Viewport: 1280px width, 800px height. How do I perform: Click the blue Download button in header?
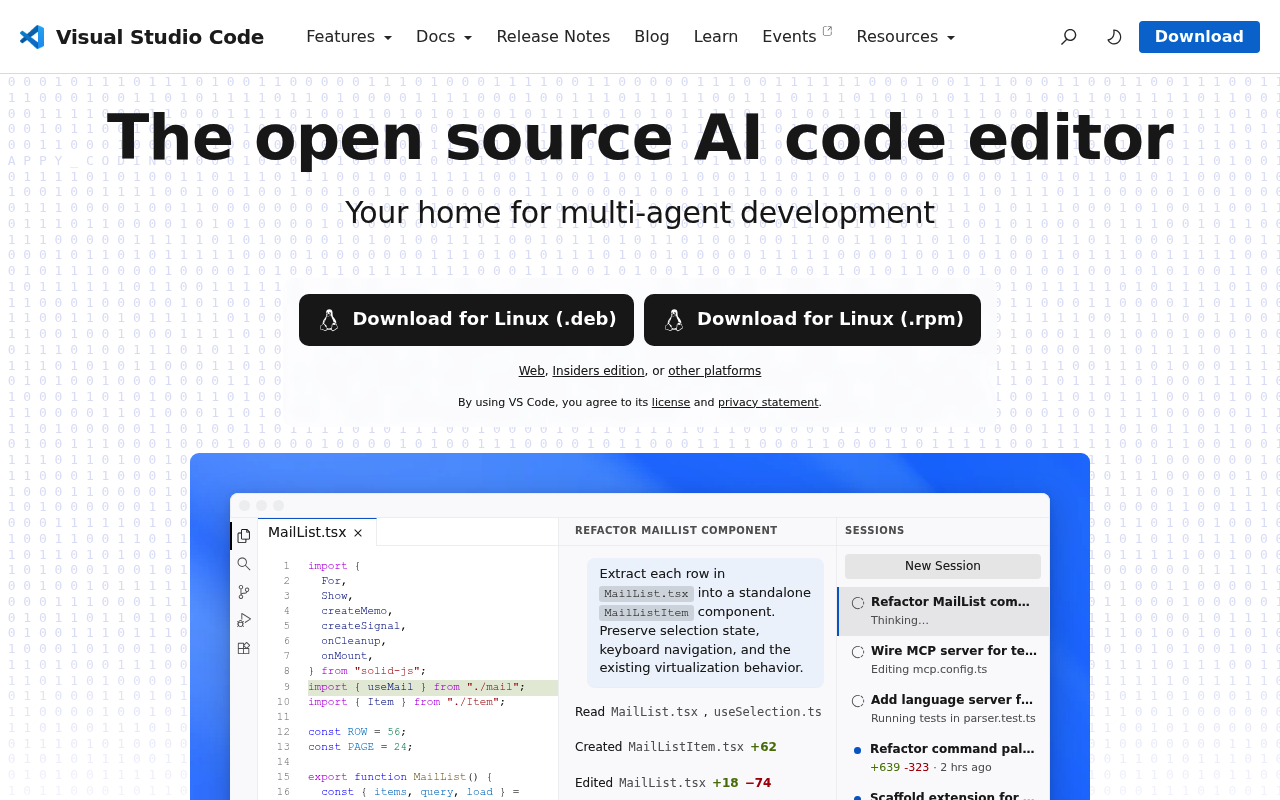pyautogui.click(x=1199, y=37)
